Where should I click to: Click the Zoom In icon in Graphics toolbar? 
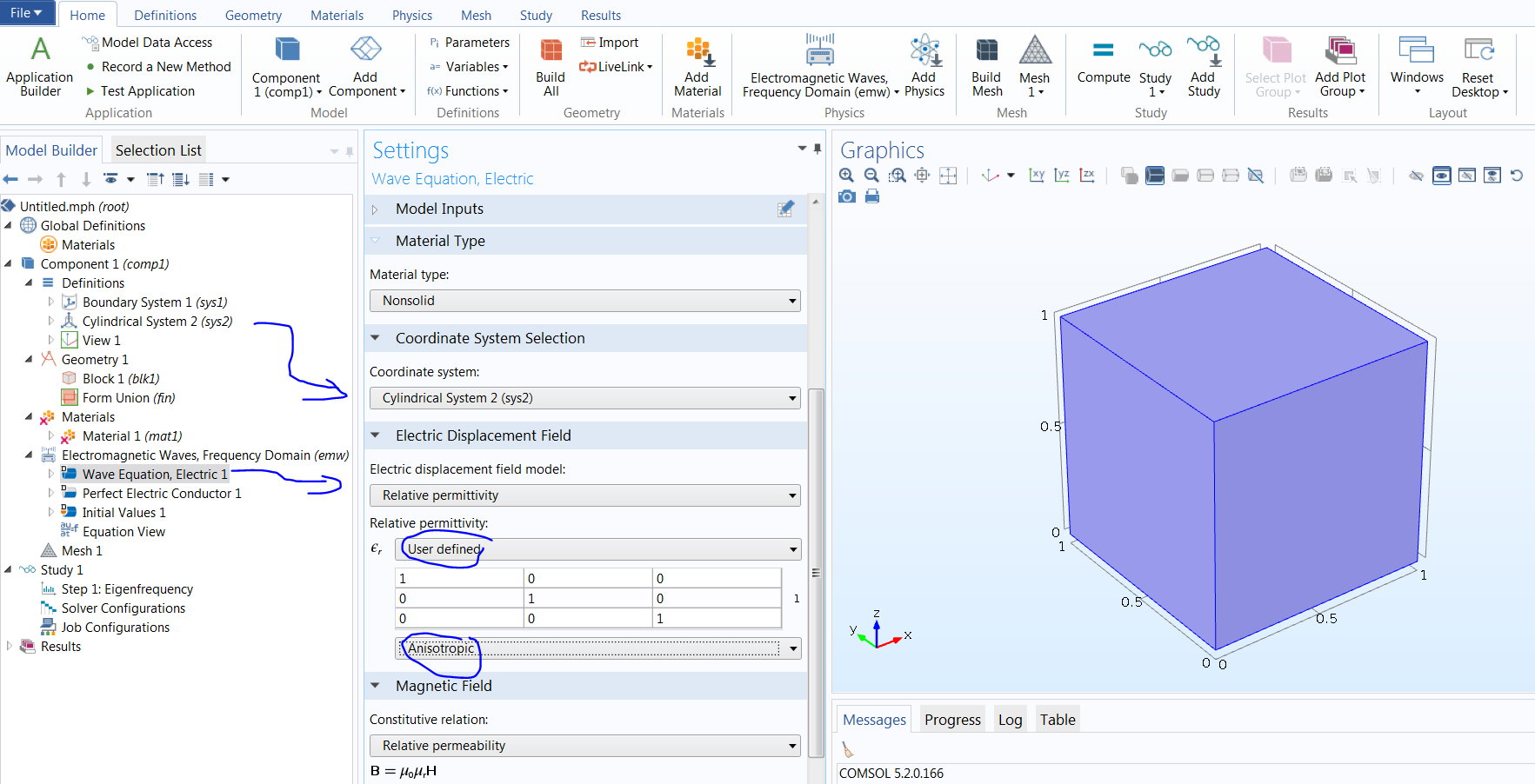point(846,176)
